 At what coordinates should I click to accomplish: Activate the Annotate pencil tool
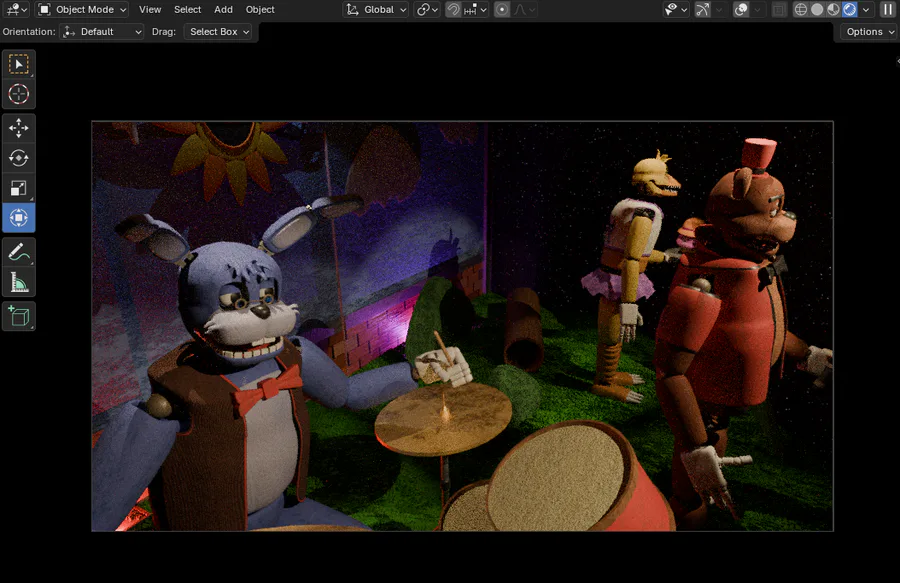click(18, 252)
